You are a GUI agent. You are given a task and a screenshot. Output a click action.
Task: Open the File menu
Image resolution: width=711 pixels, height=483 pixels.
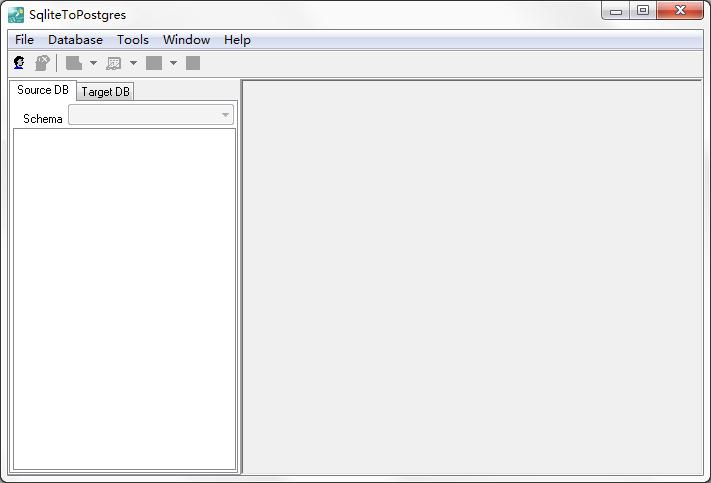click(24, 40)
